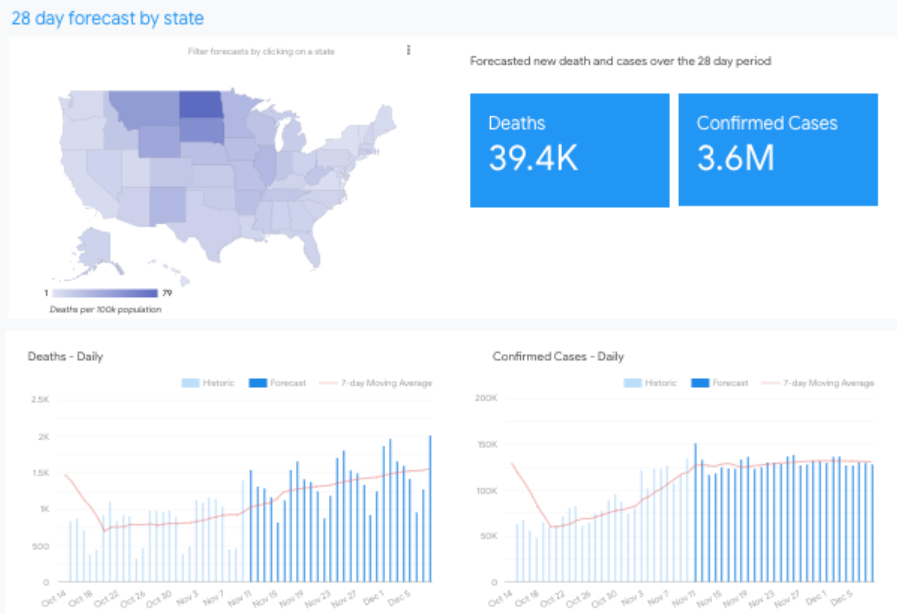Open the map chart three-dot options menu
897x614 pixels.
(408, 50)
